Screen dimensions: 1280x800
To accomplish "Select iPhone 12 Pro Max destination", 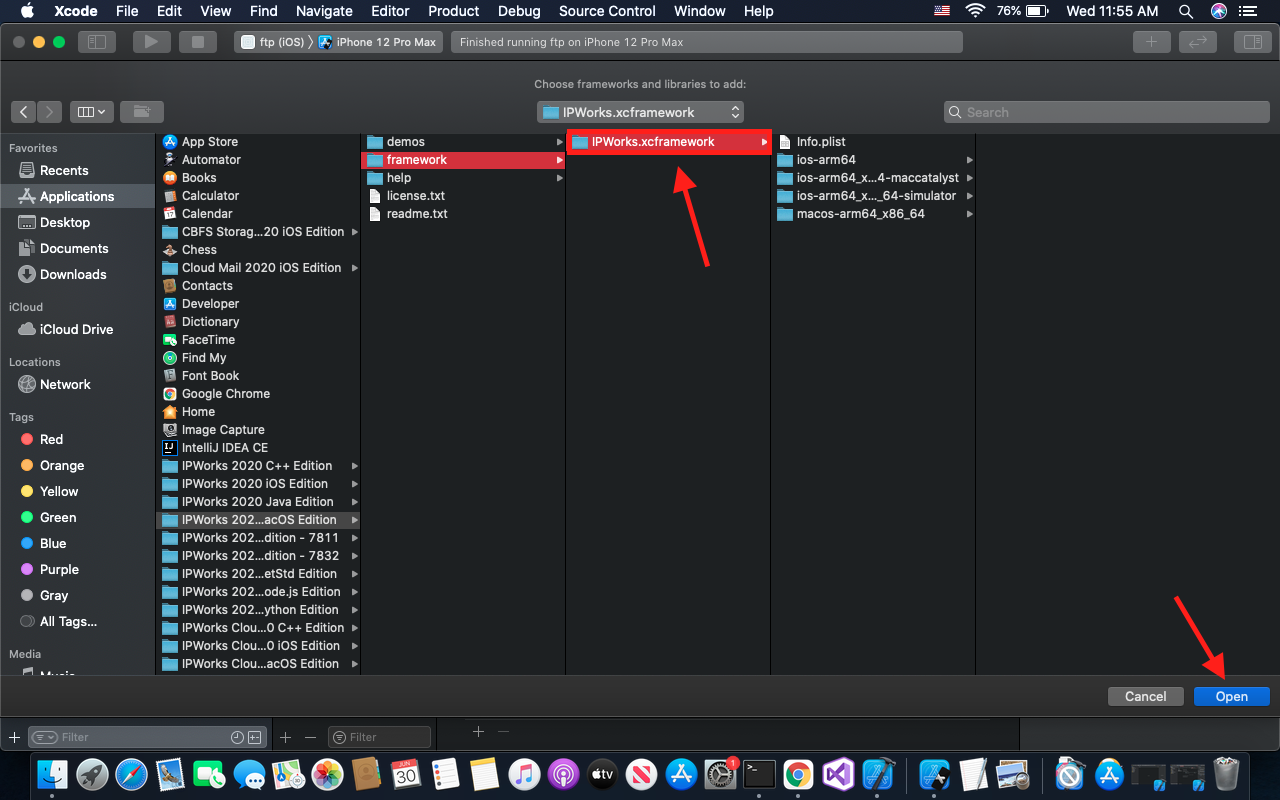I will point(378,42).
